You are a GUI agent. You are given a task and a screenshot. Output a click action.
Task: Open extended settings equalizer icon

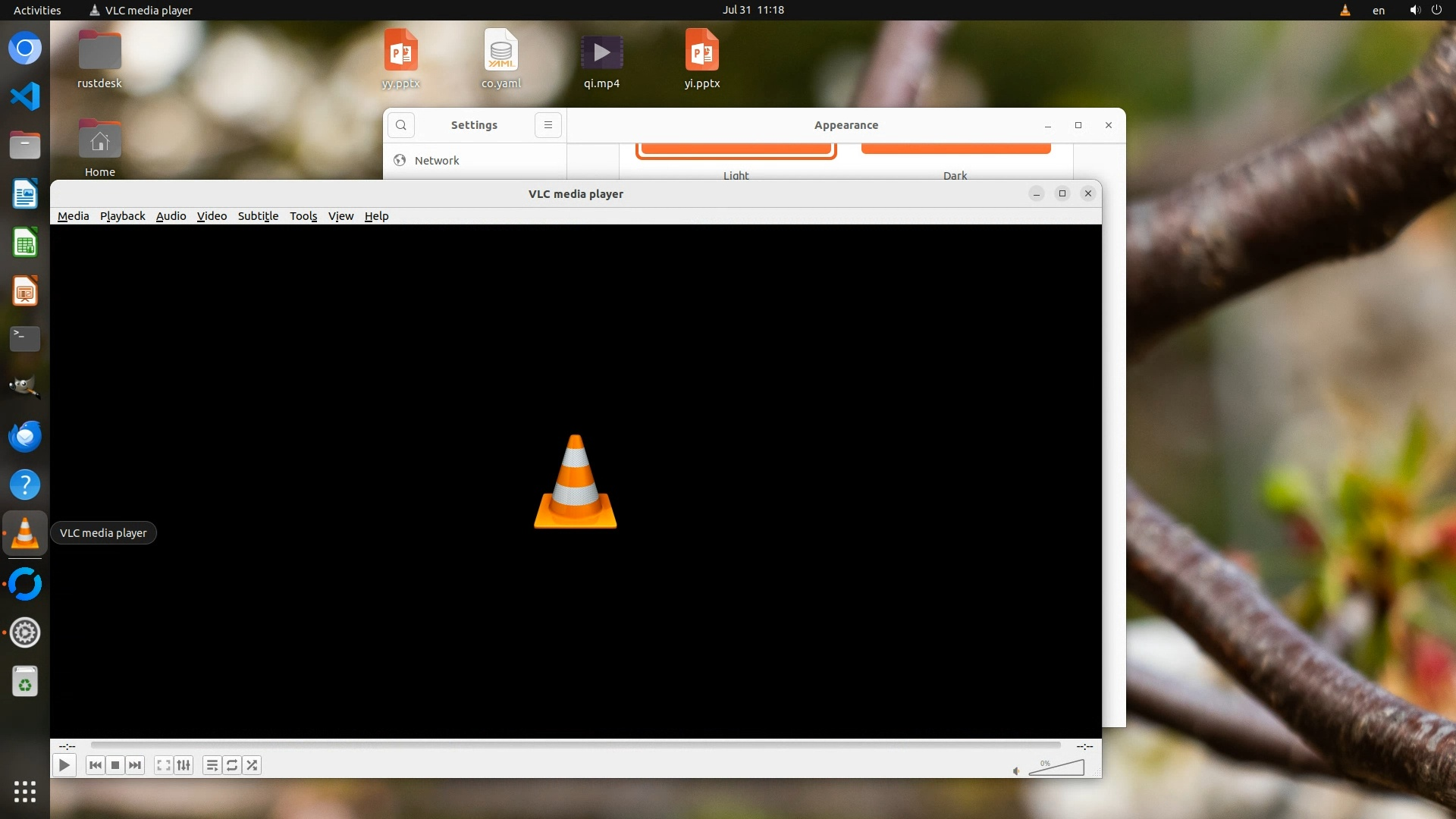coord(184,765)
